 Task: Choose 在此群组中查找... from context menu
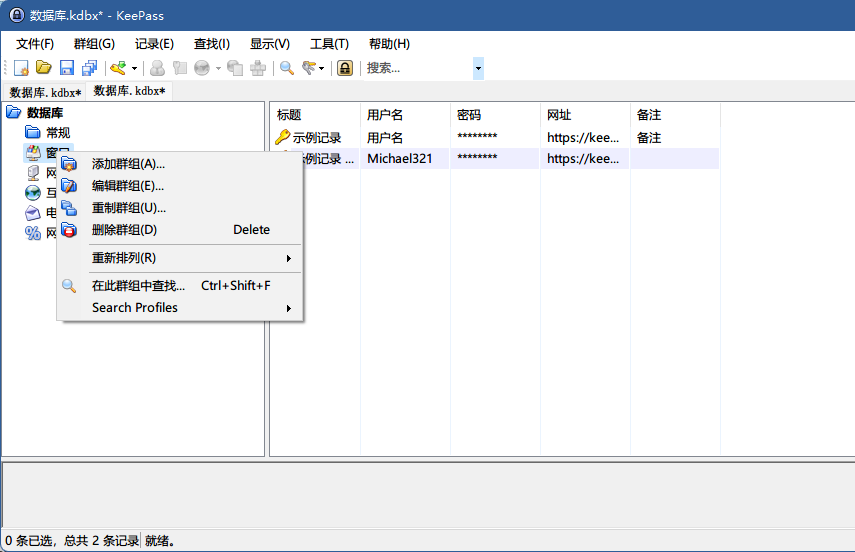point(180,286)
